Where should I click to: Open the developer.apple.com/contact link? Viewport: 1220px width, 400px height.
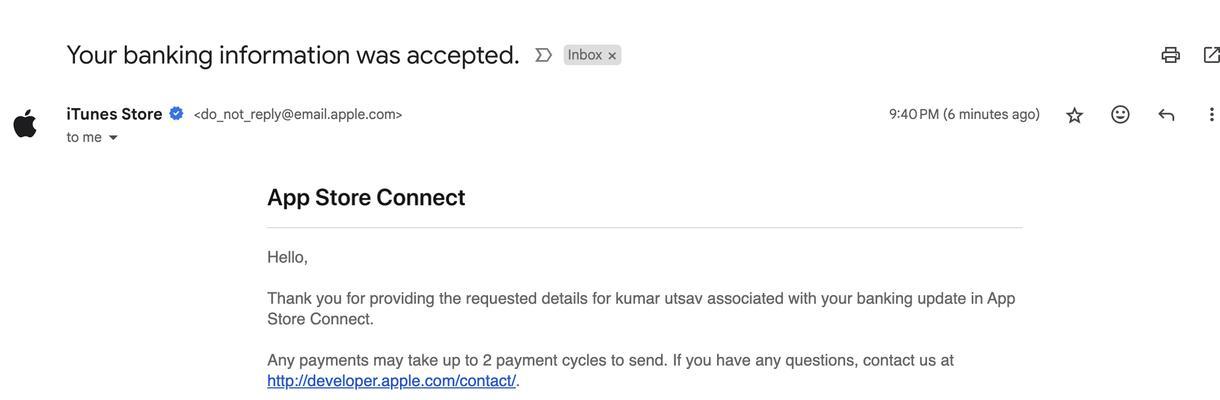click(x=391, y=381)
